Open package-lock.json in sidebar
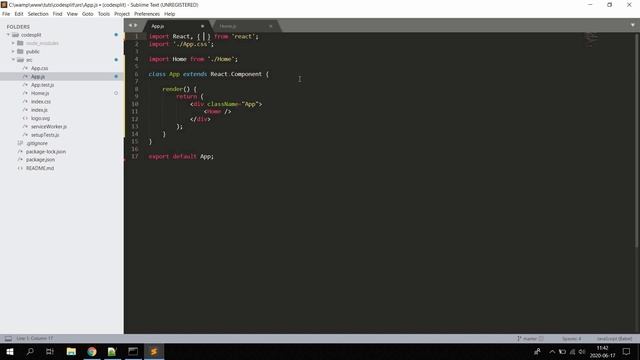Image resolution: width=640 pixels, height=360 pixels. pyautogui.click(x=46, y=152)
